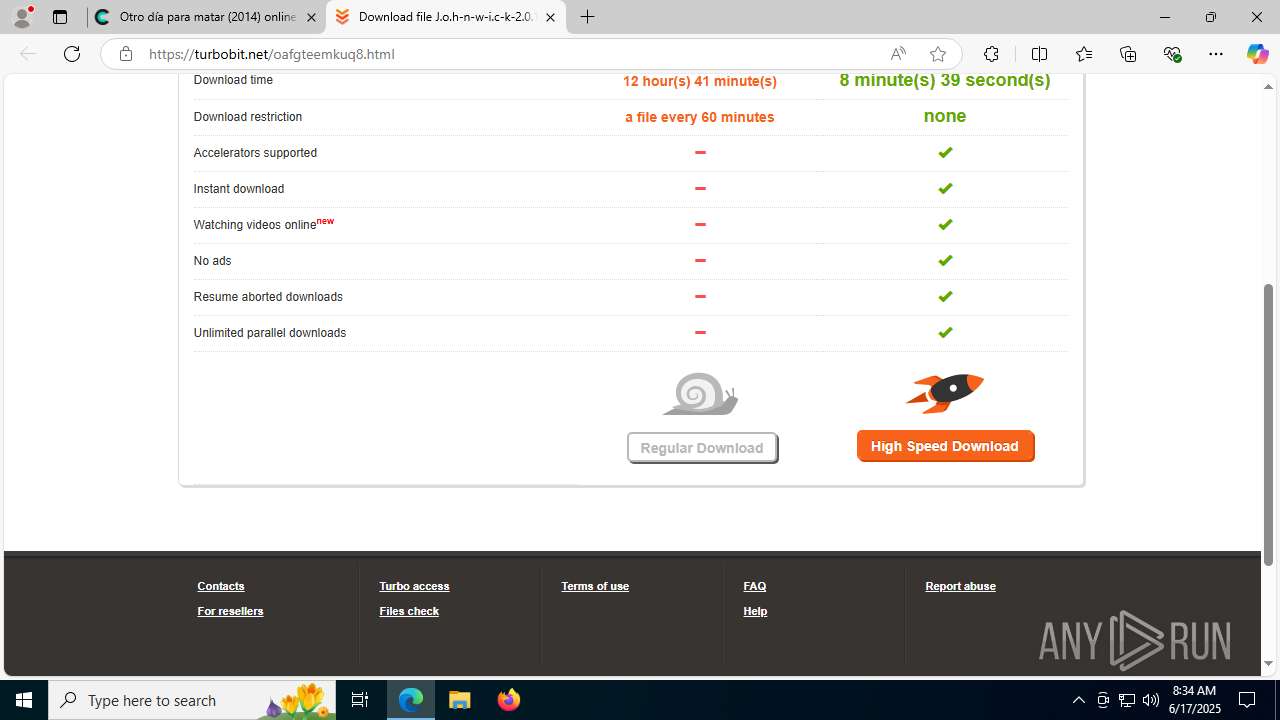Open the browser profile icon
The image size is (1280, 720).
pos(22,17)
